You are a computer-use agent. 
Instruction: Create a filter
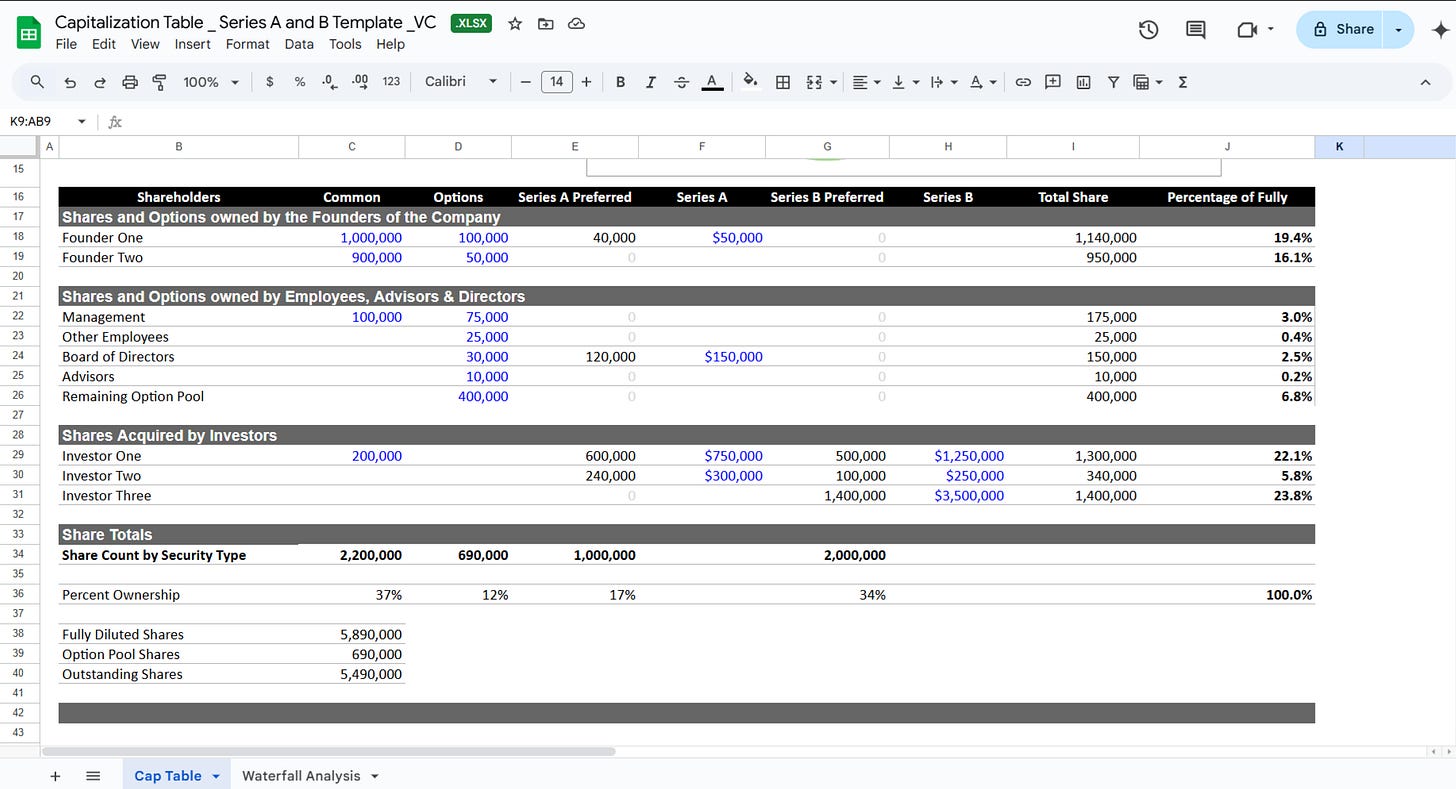[x=1113, y=82]
